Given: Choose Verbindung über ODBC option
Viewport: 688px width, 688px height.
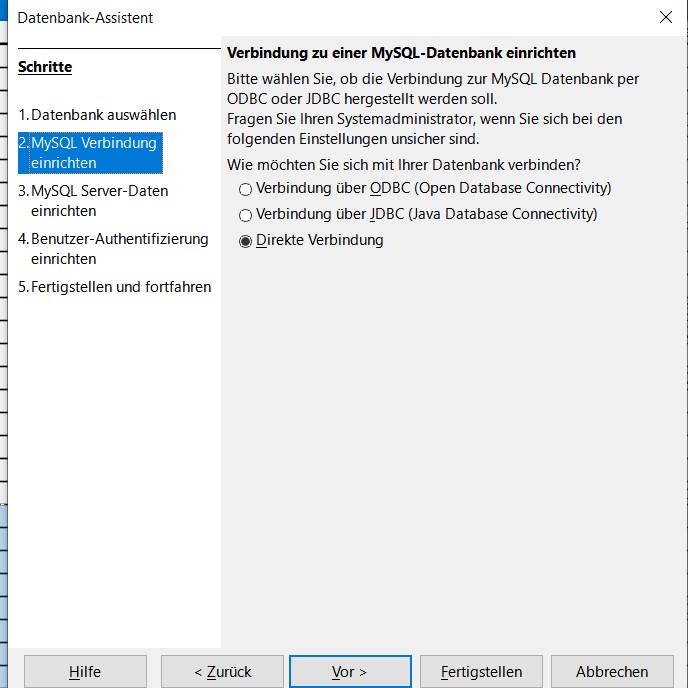Looking at the screenshot, I should 246,189.
